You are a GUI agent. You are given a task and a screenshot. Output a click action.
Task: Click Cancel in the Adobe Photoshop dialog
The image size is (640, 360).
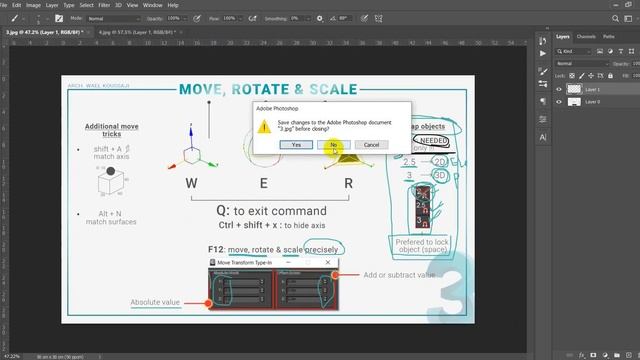tap(371, 145)
